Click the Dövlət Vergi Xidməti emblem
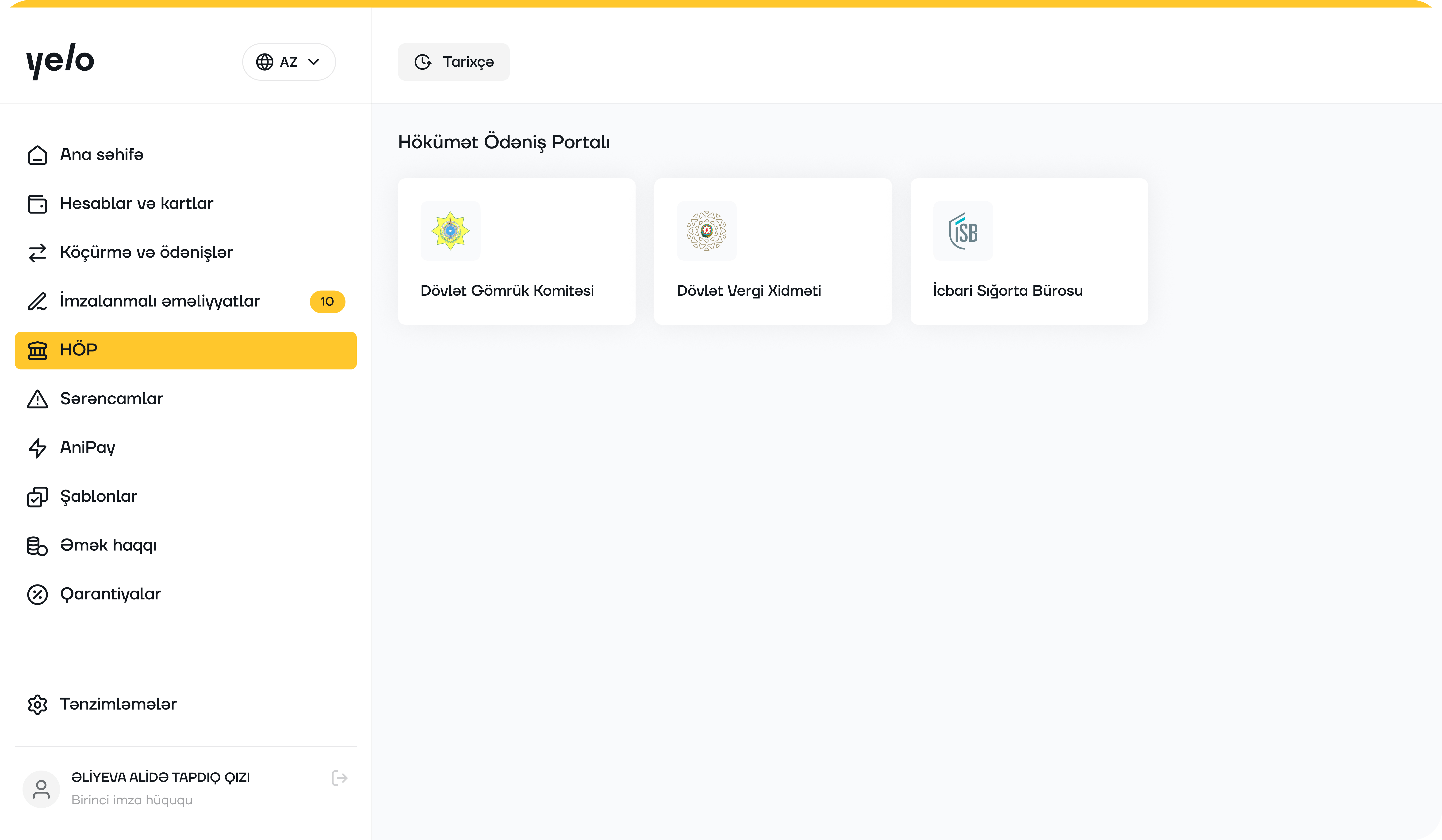 pos(707,231)
